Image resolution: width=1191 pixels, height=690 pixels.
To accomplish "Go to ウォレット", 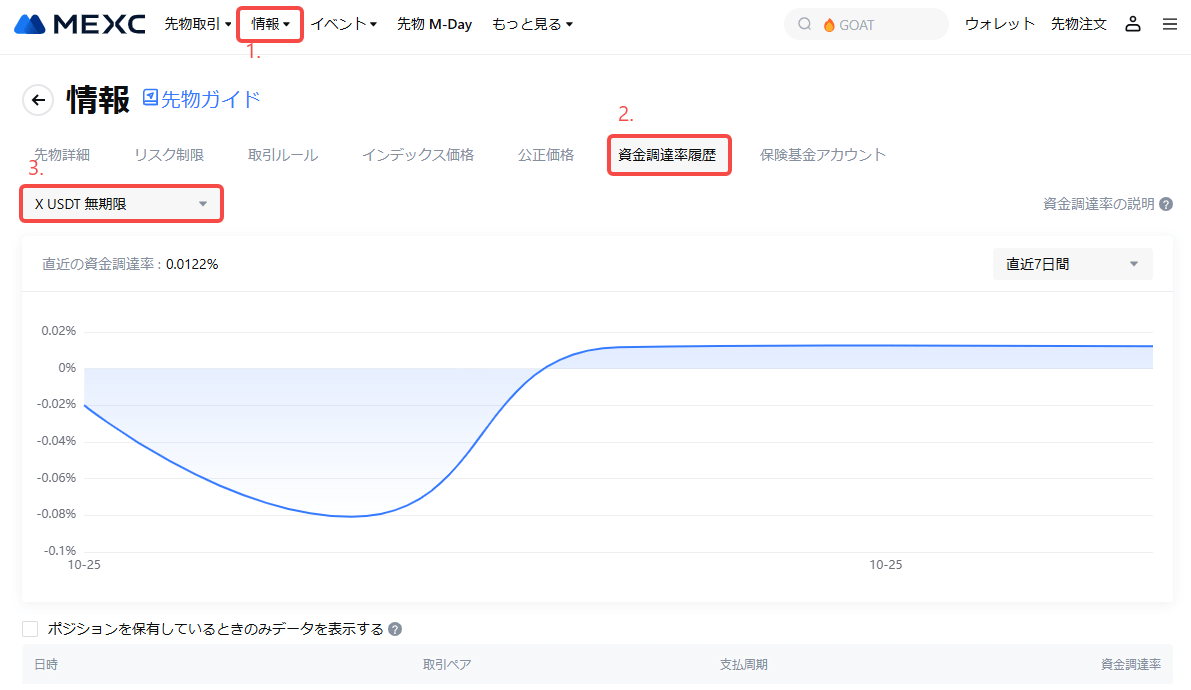I will [1000, 24].
